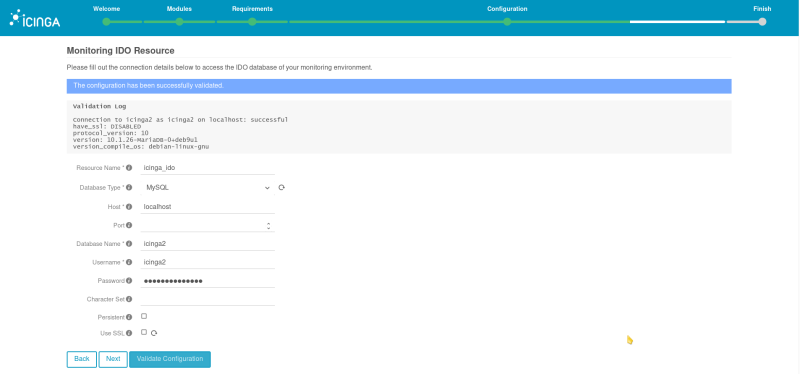This screenshot has height=374, width=800.
Task: Click the Back button
Action: pos(82,359)
